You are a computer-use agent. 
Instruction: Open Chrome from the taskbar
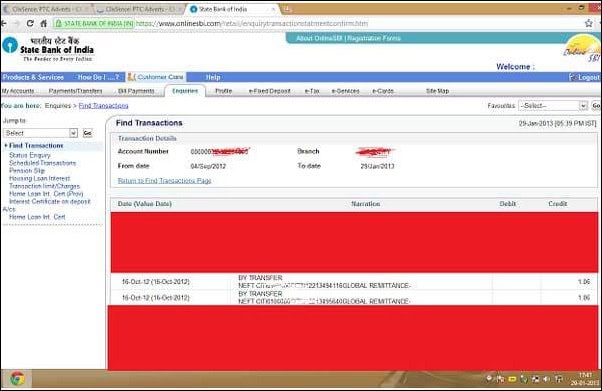coord(17,379)
